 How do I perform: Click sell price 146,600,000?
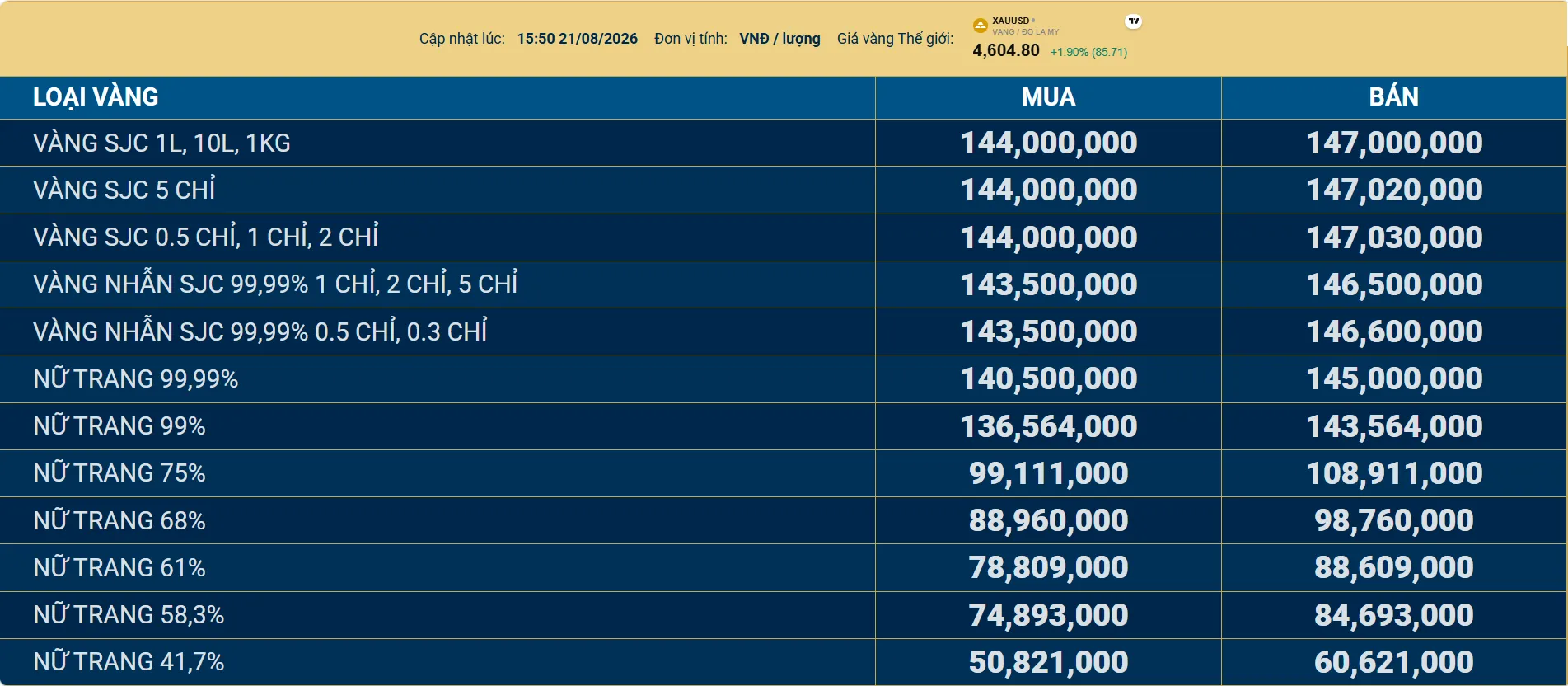[1394, 331]
